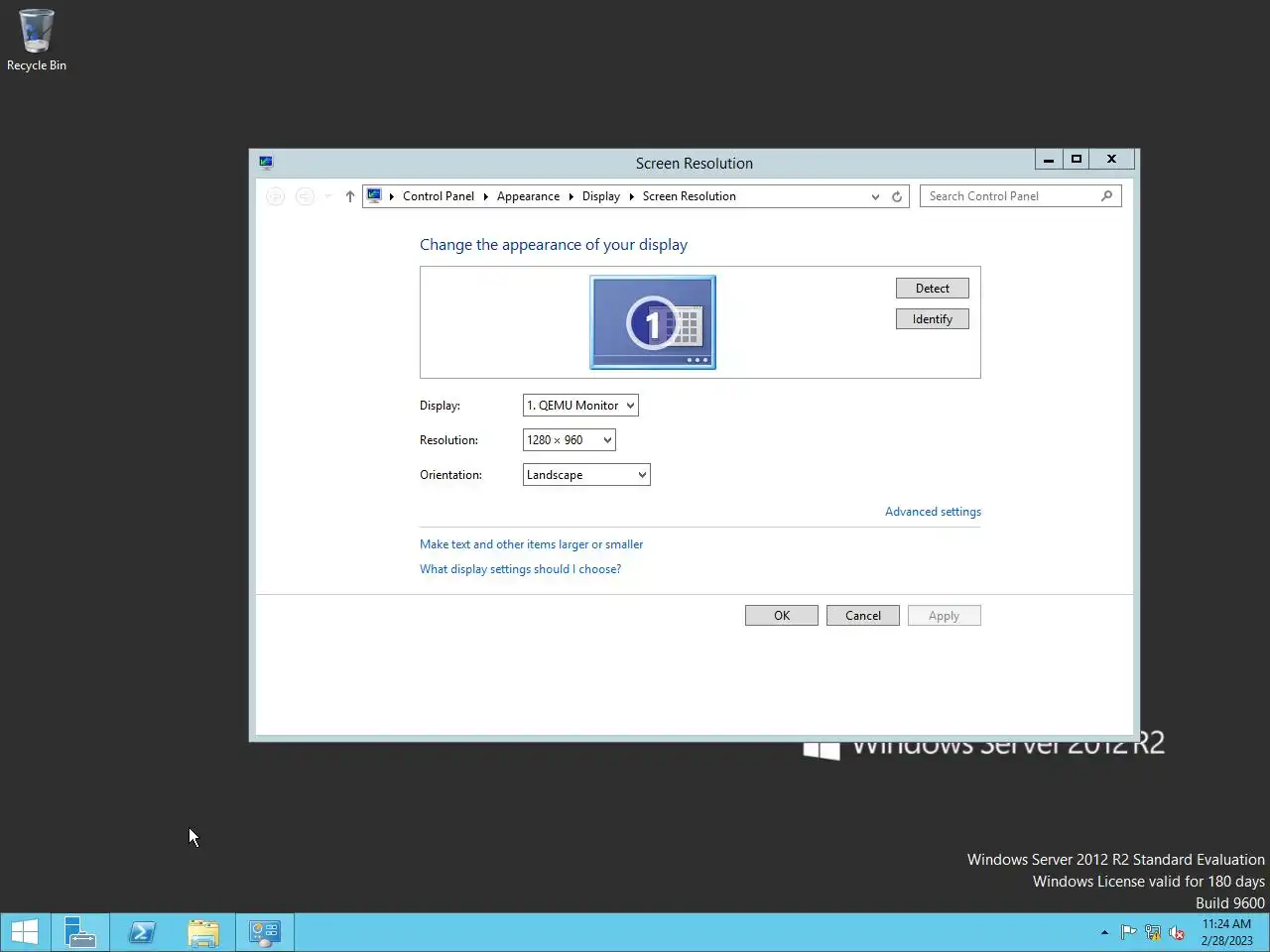The image size is (1270, 952).
Task: Select monitor 1 display thumbnail
Action: click(653, 322)
